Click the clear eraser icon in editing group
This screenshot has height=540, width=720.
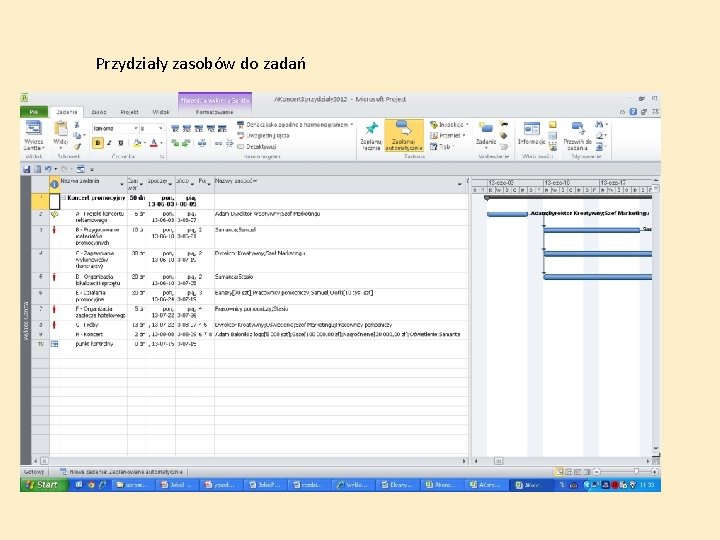click(x=599, y=135)
